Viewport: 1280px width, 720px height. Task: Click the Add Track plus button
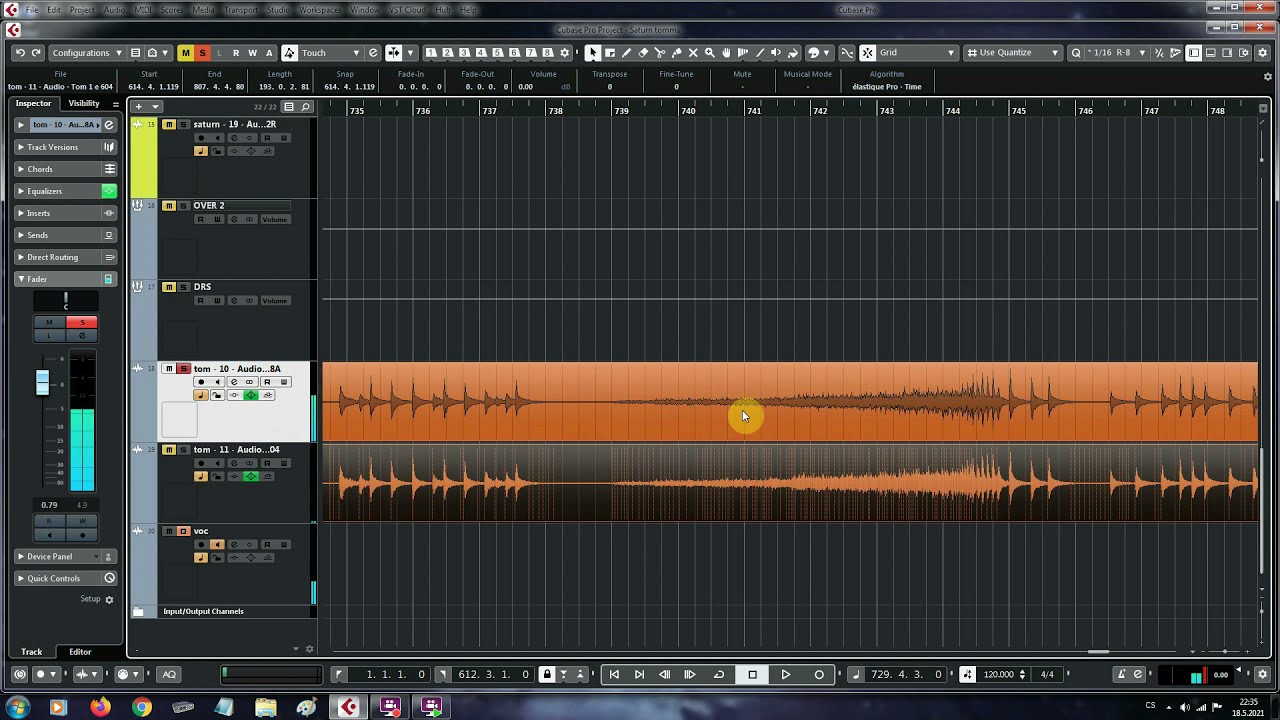(139, 107)
